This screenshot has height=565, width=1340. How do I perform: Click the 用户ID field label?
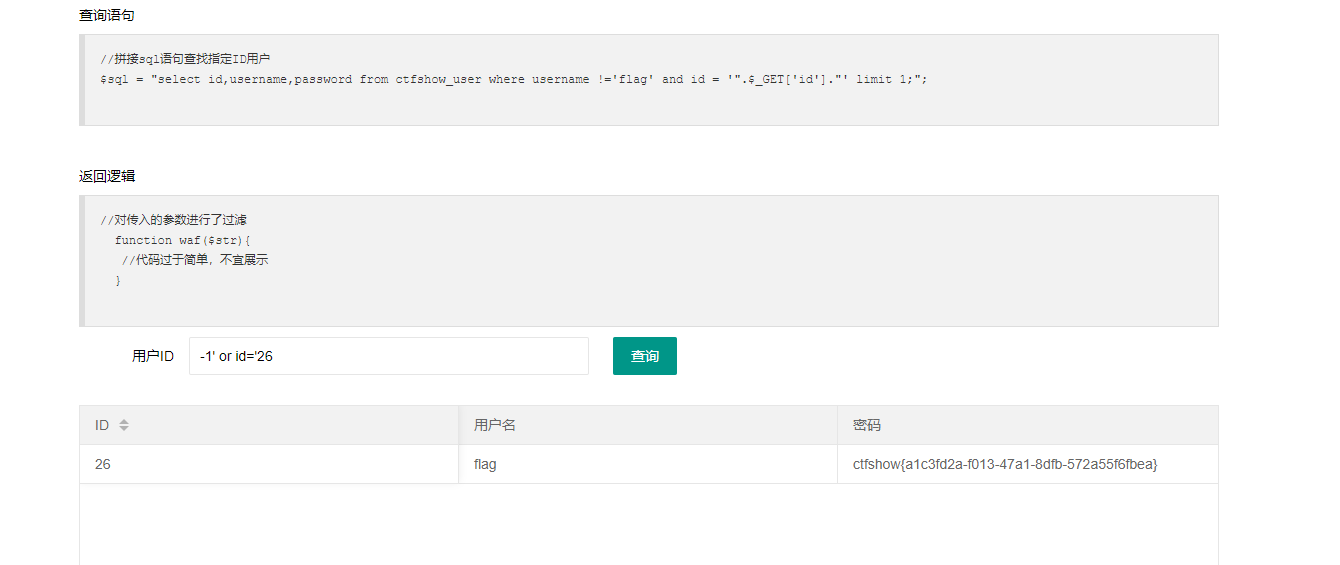(153, 356)
